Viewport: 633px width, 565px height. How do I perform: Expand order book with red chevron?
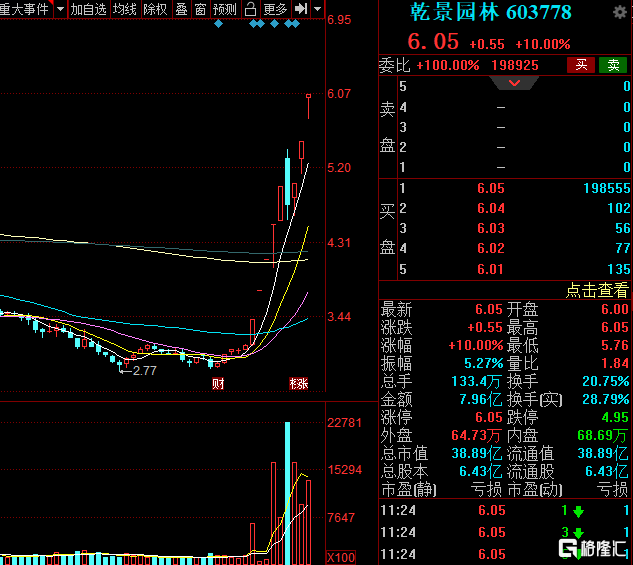(x=514, y=83)
